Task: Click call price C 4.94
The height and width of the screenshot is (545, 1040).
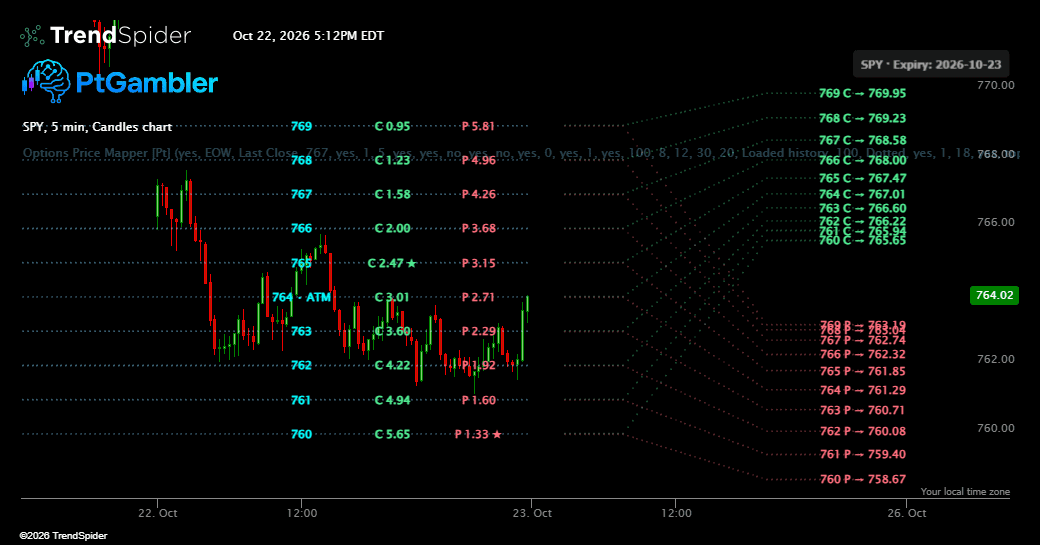Action: click(x=393, y=400)
